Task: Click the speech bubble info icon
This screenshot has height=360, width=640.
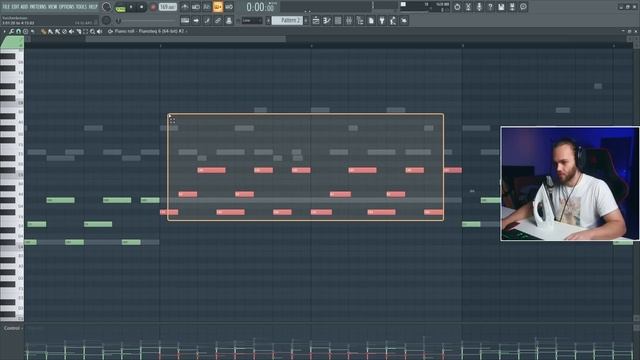Action: tap(523, 7)
